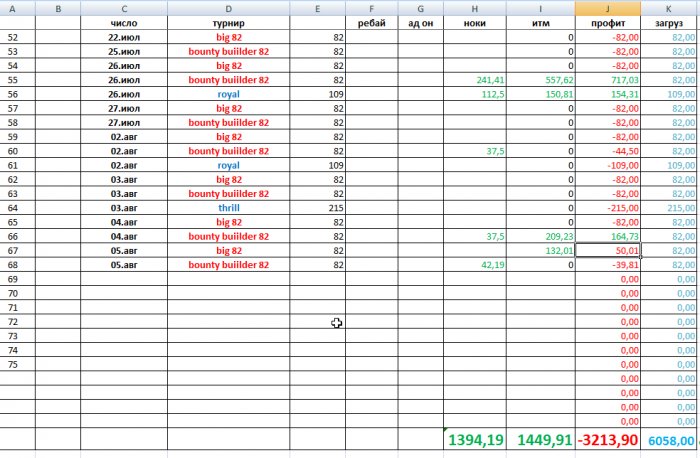Click the 'профит' header cell
The width and height of the screenshot is (700, 458).
(608, 23)
